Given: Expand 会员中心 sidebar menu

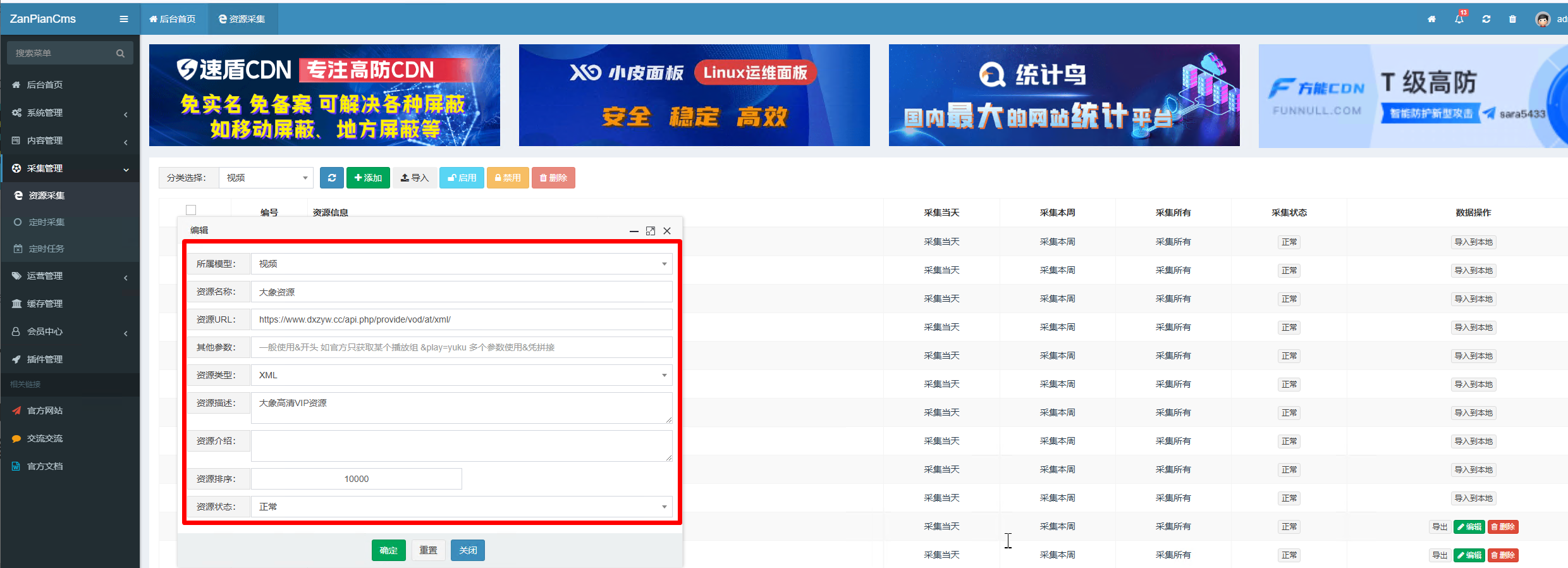Looking at the screenshot, I should pyautogui.click(x=70, y=331).
